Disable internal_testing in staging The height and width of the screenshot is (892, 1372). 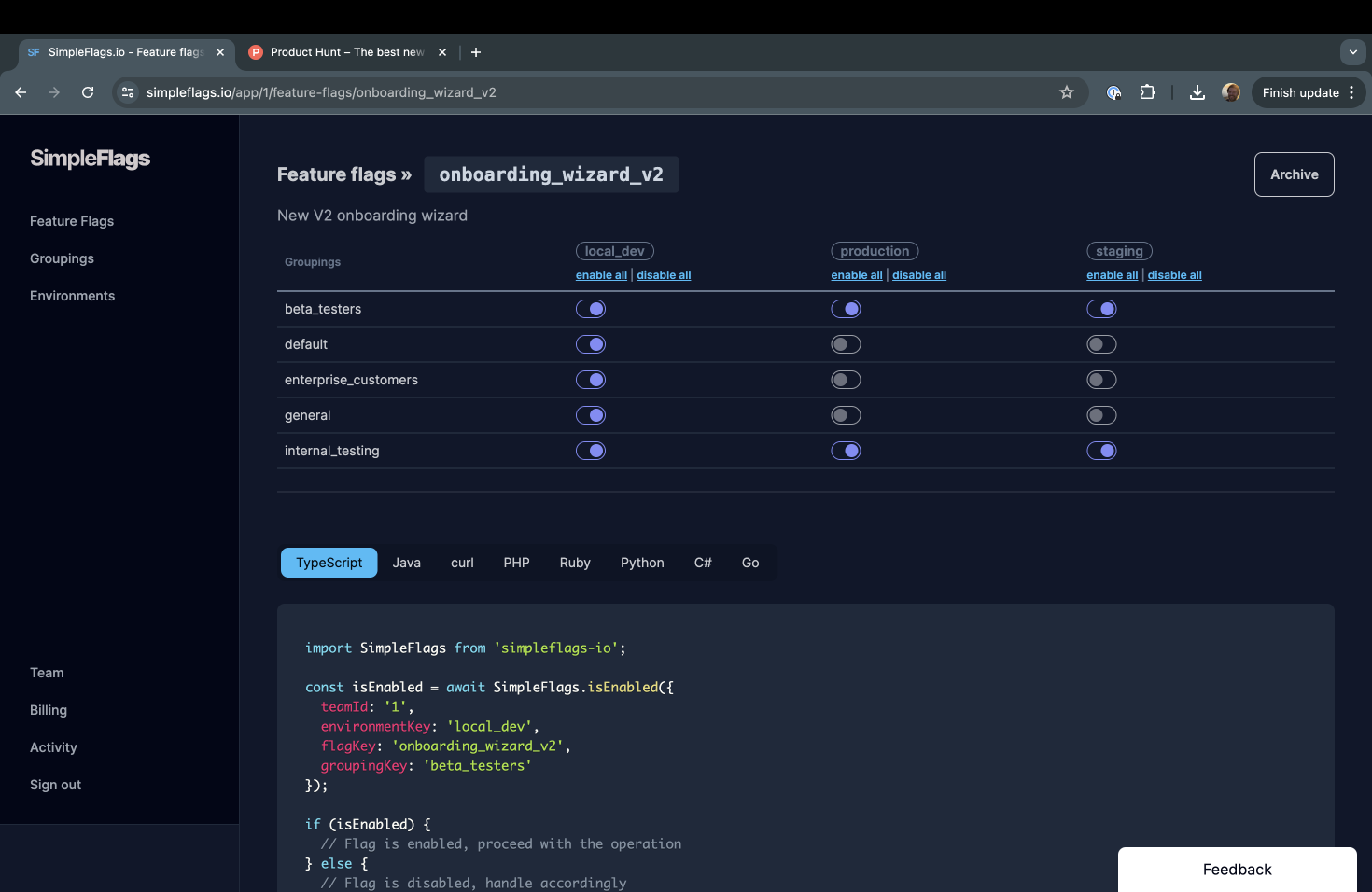coord(1101,451)
